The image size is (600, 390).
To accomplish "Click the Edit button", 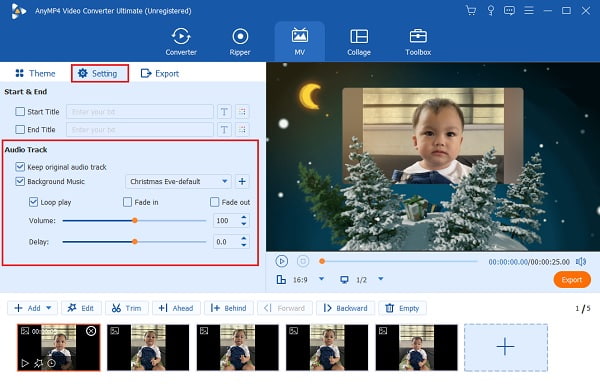I will 81,308.
